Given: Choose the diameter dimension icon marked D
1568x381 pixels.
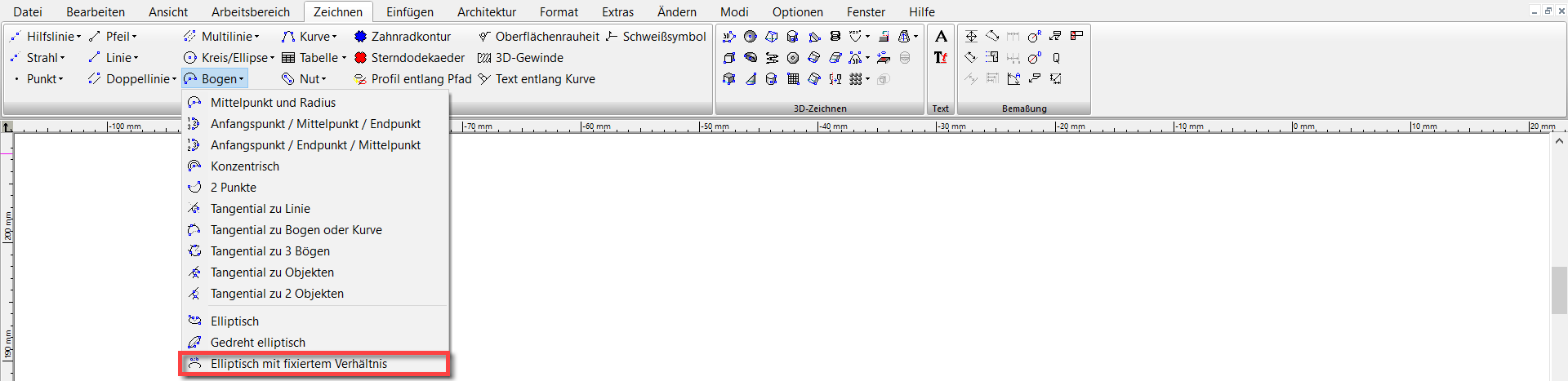Looking at the screenshot, I should 1035,58.
